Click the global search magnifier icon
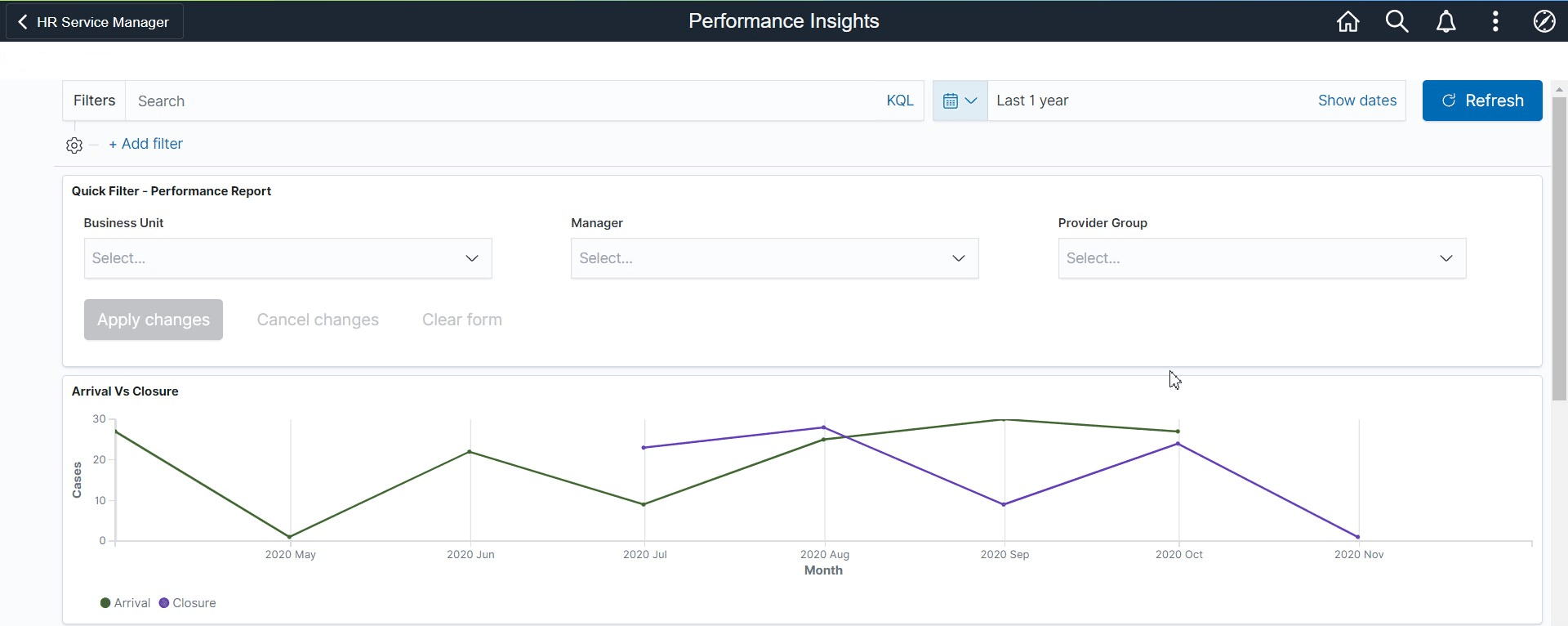The height and width of the screenshot is (626, 1568). click(x=1397, y=21)
